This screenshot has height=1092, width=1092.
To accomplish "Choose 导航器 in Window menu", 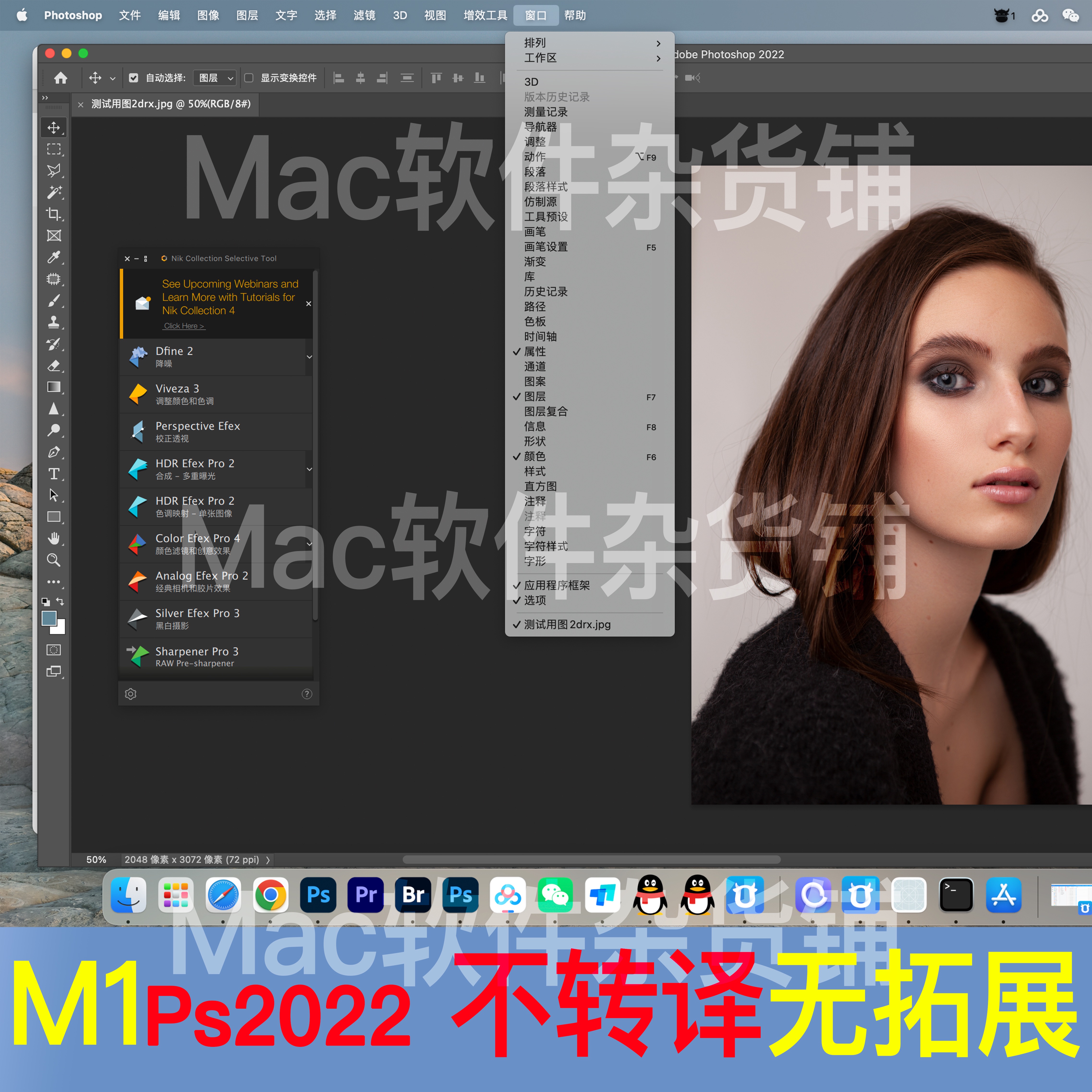I will tap(589, 127).
